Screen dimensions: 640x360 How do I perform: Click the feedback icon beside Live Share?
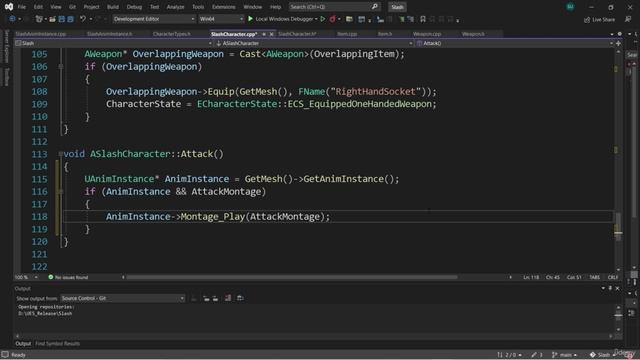[628, 19]
